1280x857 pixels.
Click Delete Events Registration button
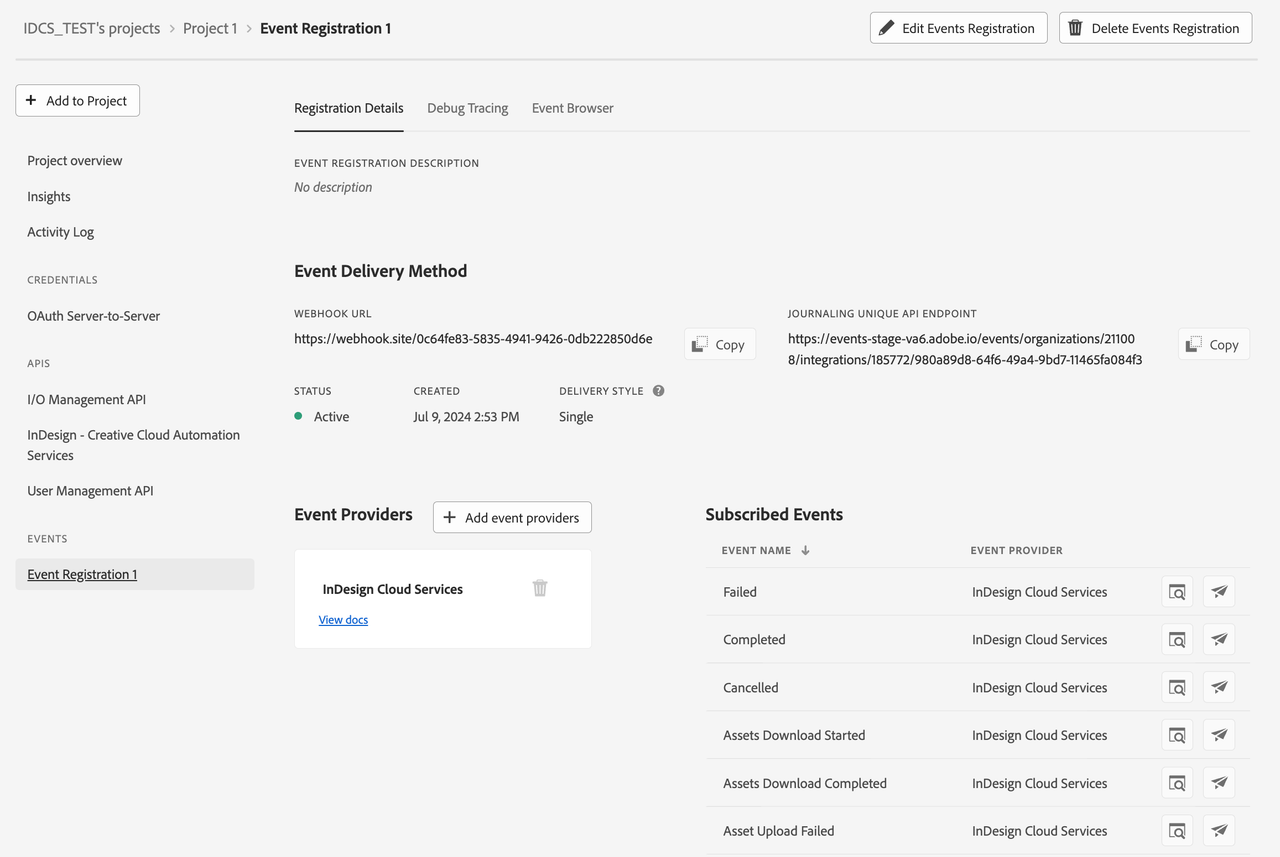[x=1155, y=28]
